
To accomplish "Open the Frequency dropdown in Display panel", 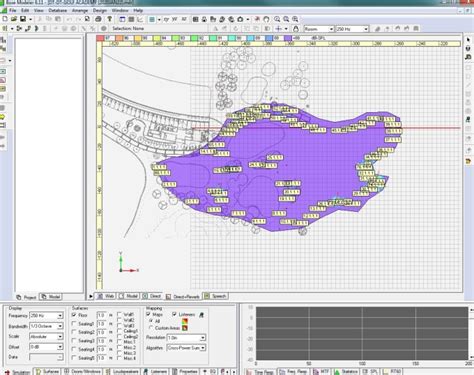I will click(46, 315).
